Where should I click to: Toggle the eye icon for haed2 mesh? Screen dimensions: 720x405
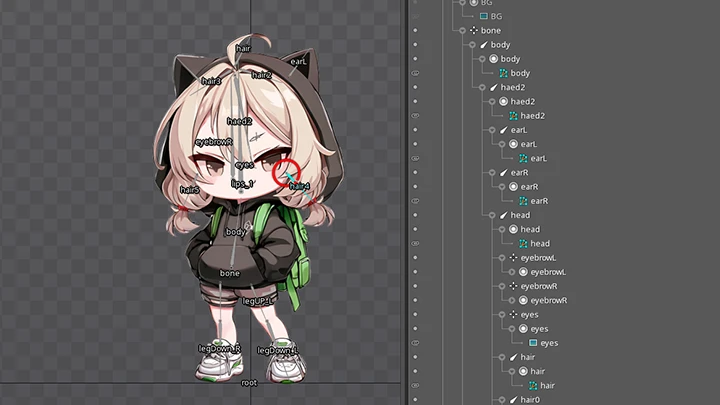(x=415, y=116)
